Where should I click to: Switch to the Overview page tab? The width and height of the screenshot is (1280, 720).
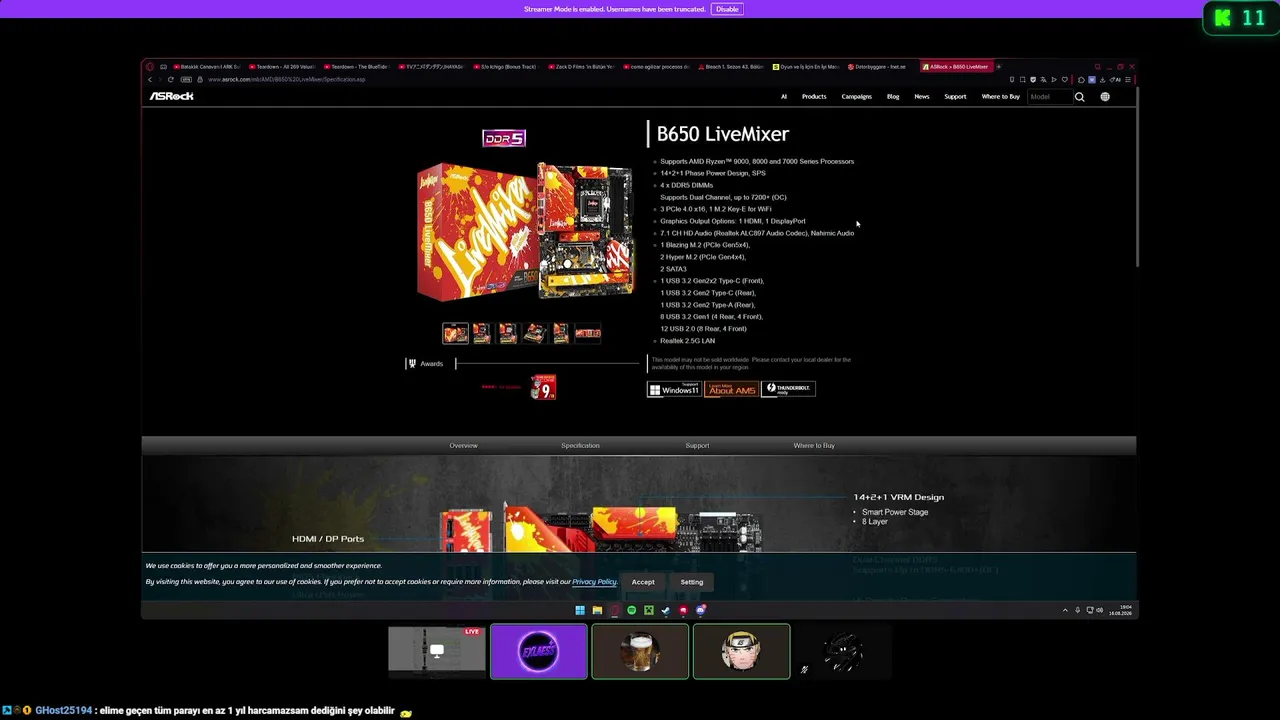[463, 446]
